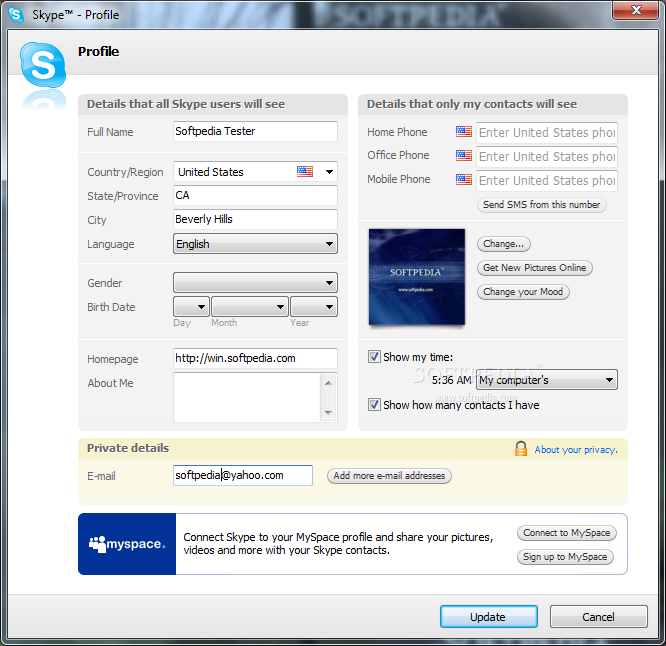Click the Mobile Phone US flag icon
666x646 pixels.
pos(463,180)
